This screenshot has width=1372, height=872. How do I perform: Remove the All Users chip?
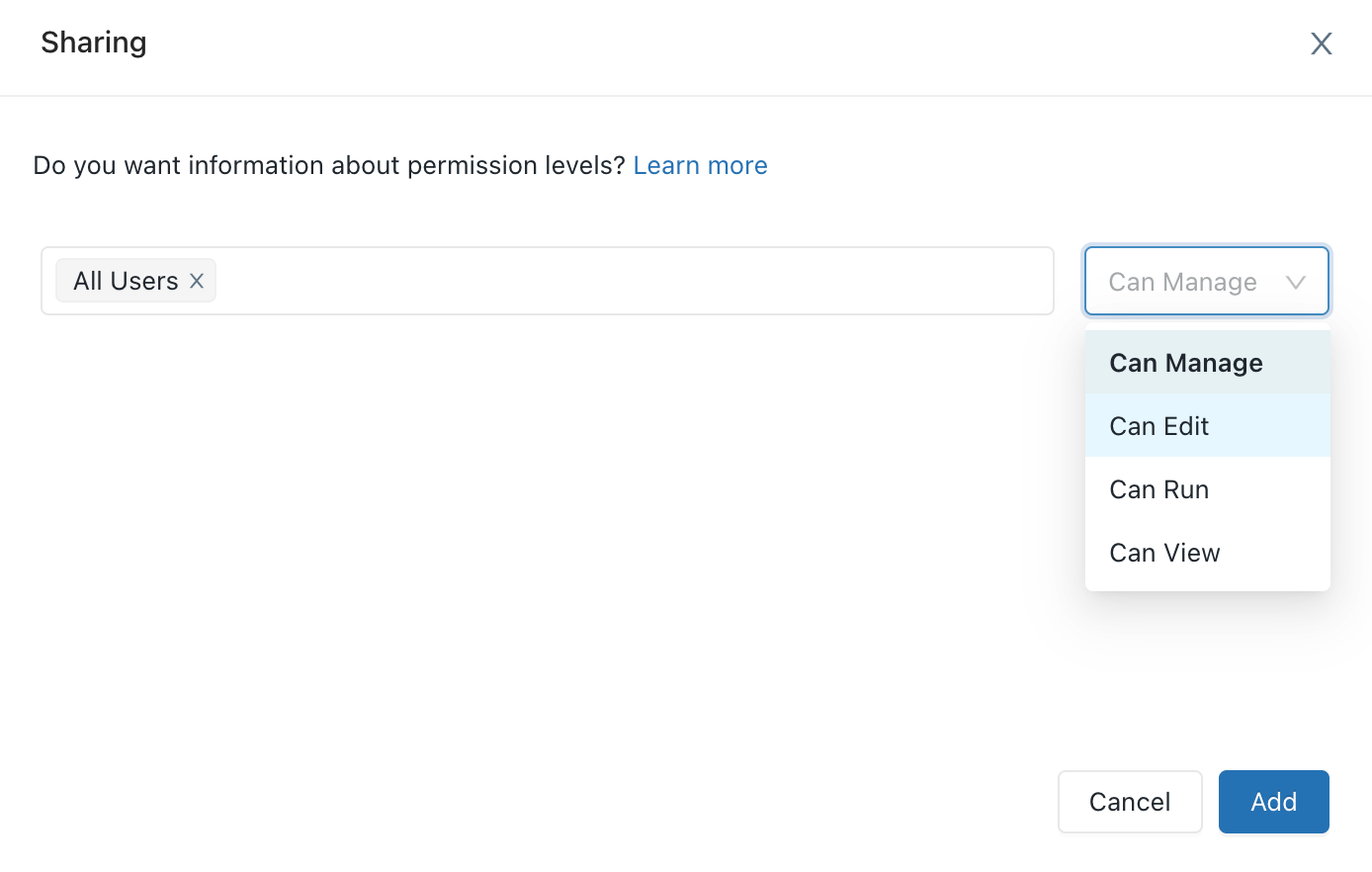pyautogui.click(x=197, y=282)
